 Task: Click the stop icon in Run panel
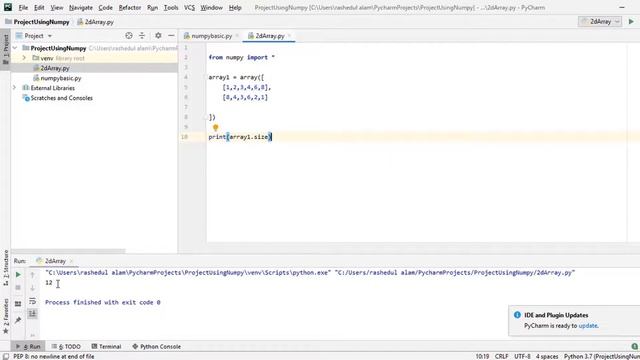[x=18, y=288]
